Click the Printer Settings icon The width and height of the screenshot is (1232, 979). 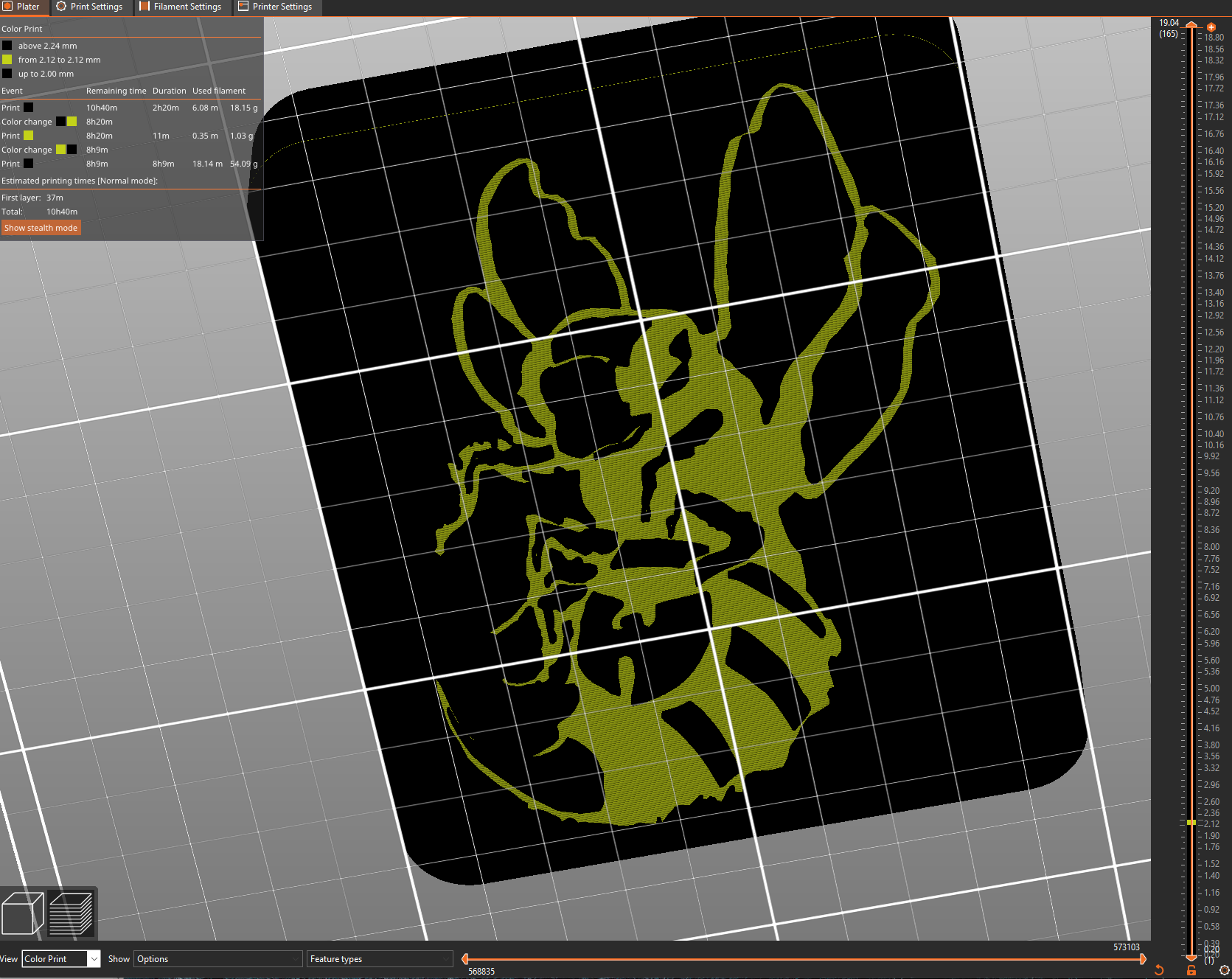coord(243,7)
